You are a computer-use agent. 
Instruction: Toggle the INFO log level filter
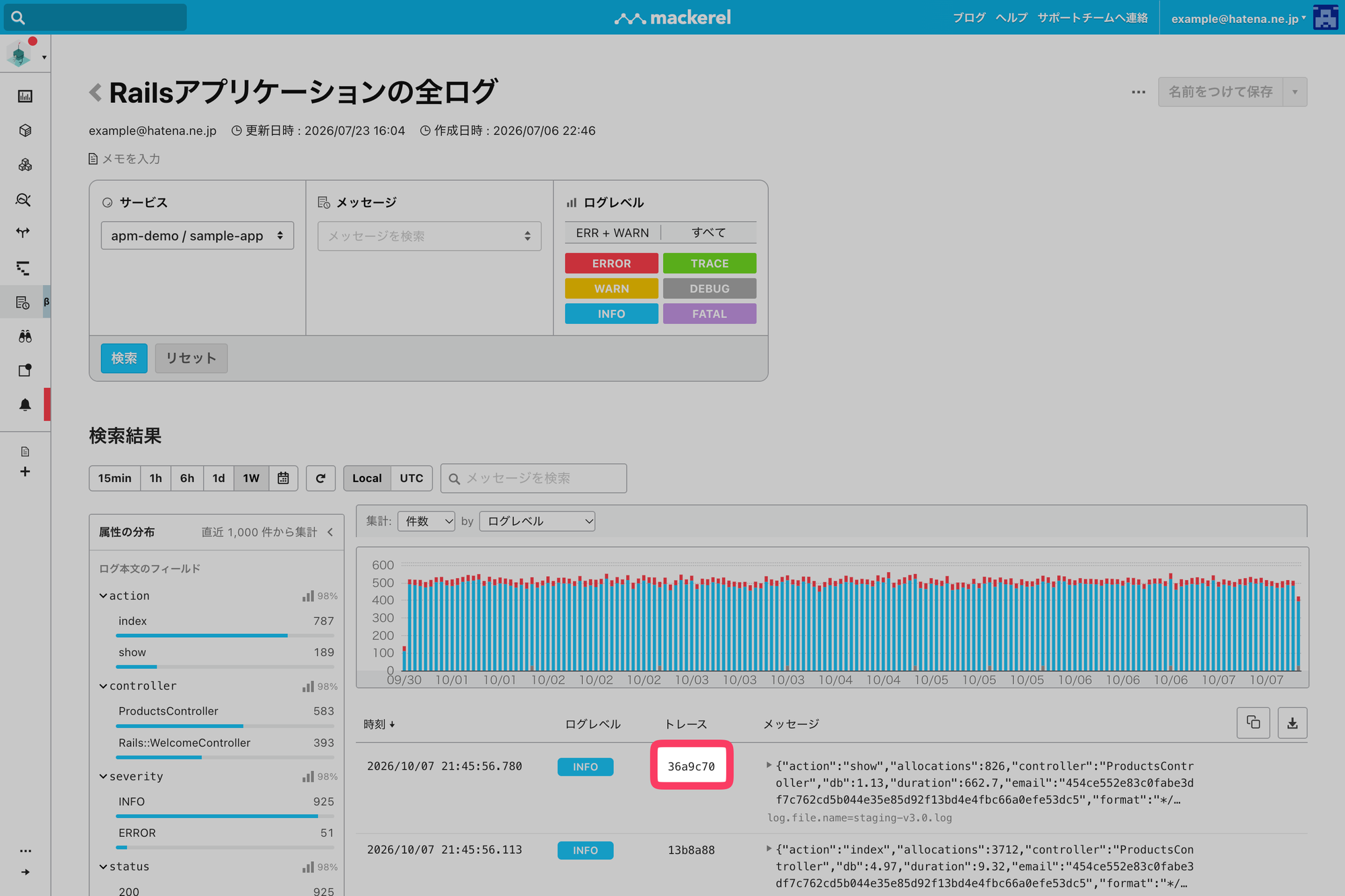click(611, 314)
